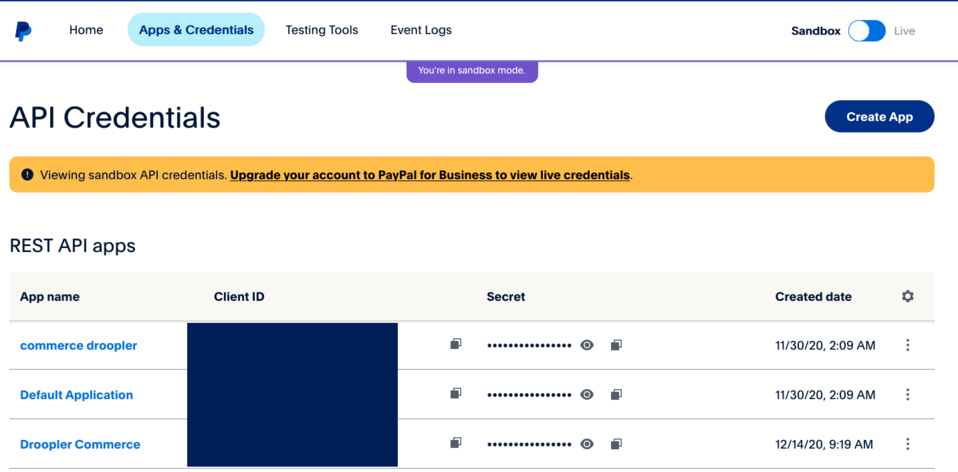Click the masked secret dots for commerce droopler
The image size is (958, 472).
point(529,346)
